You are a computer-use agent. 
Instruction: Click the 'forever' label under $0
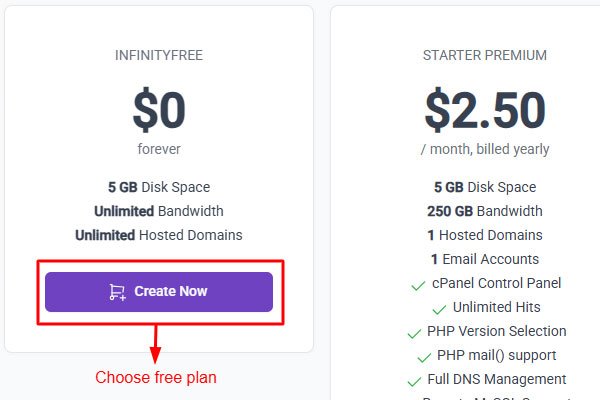(159, 149)
